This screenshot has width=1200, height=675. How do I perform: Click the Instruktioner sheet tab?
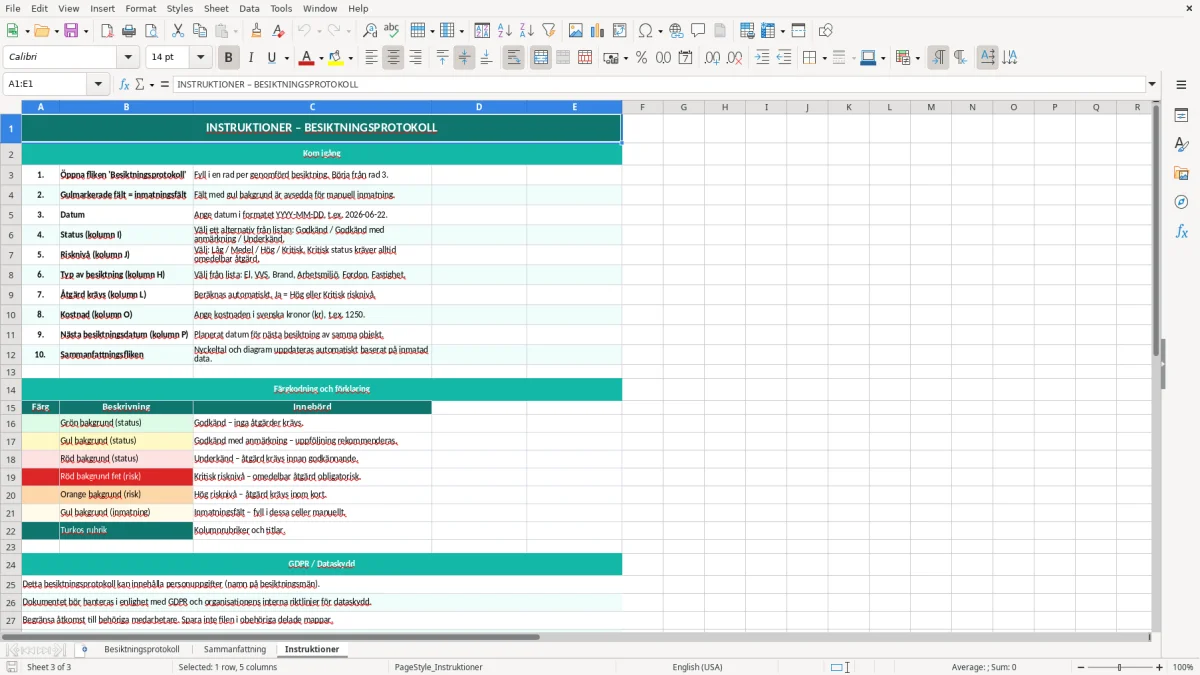point(312,649)
